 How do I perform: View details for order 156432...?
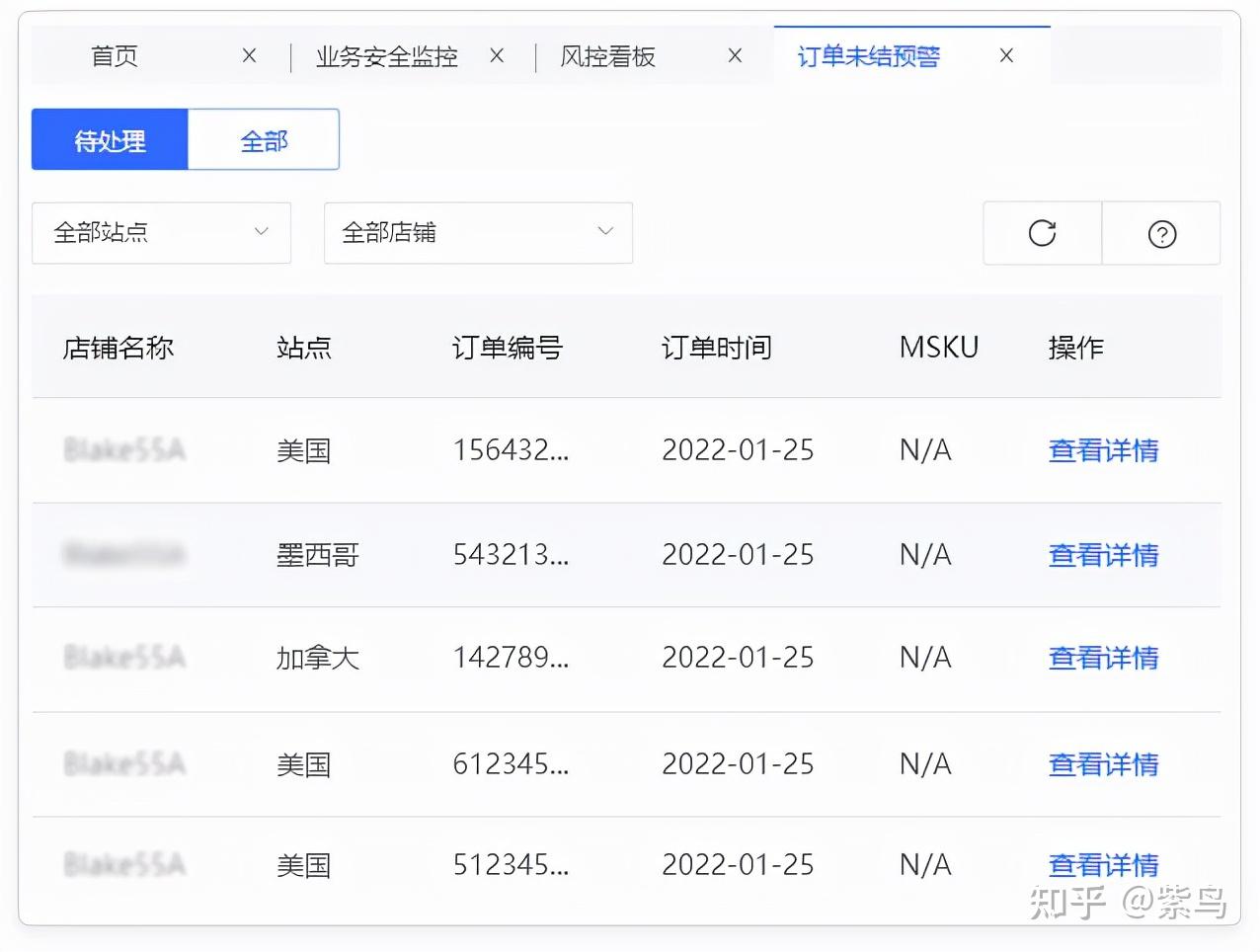point(1103,450)
